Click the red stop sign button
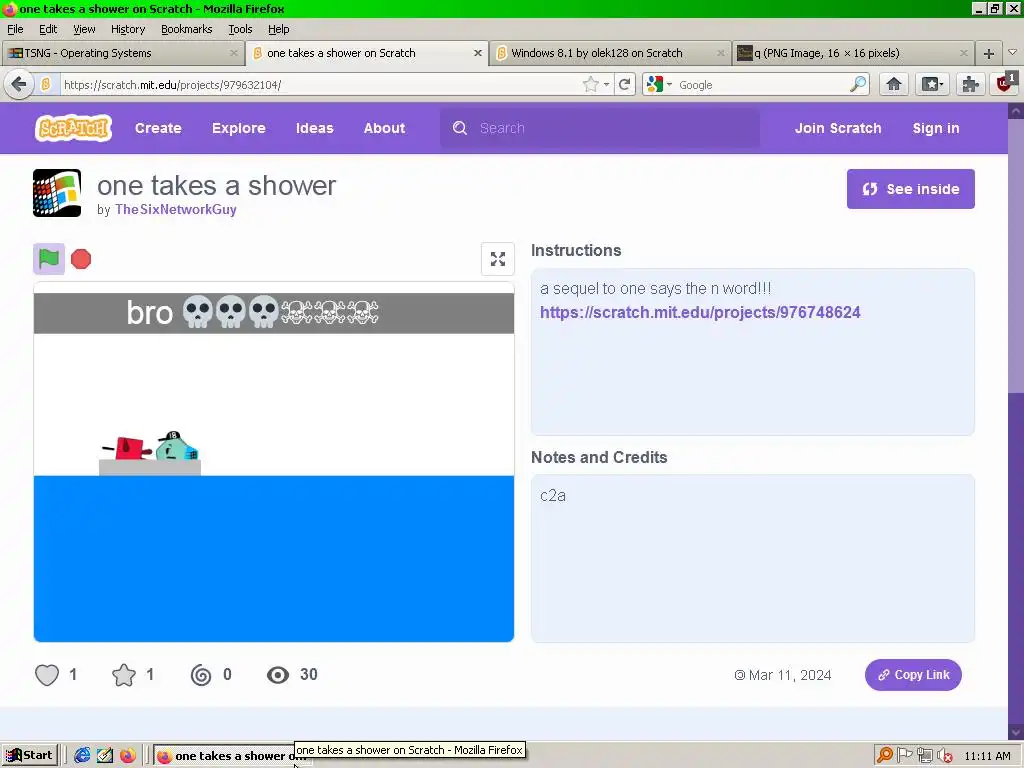The image size is (1024, 768). click(81, 259)
